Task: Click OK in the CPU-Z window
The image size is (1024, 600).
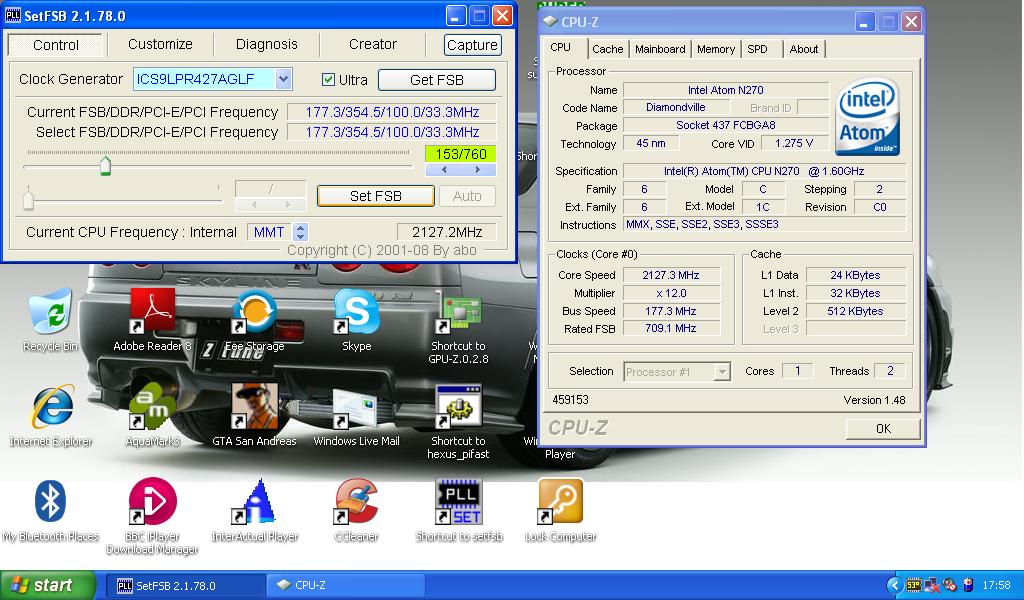Action: click(883, 428)
